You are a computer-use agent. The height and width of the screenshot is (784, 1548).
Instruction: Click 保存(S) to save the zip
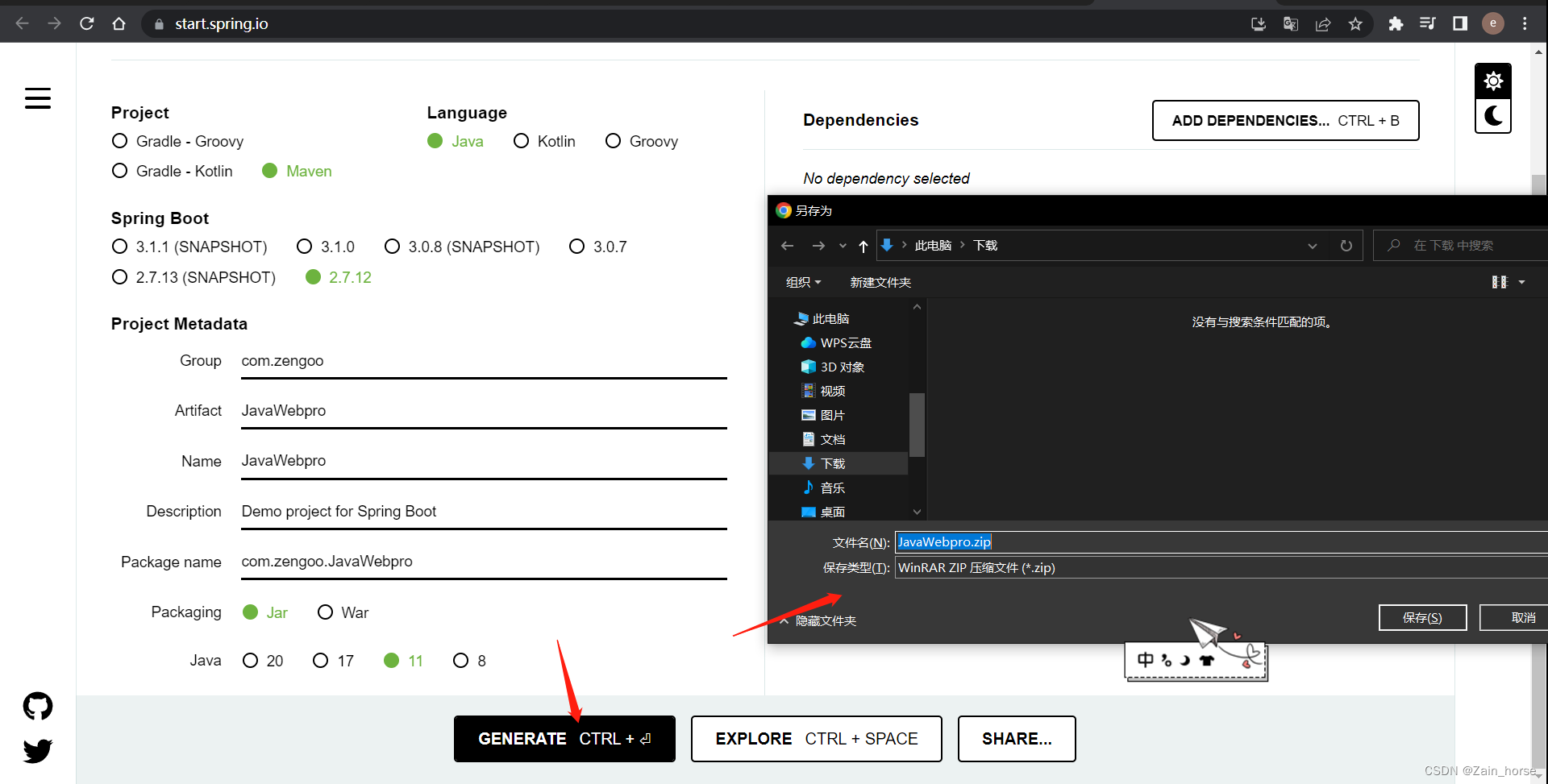coord(1422,618)
